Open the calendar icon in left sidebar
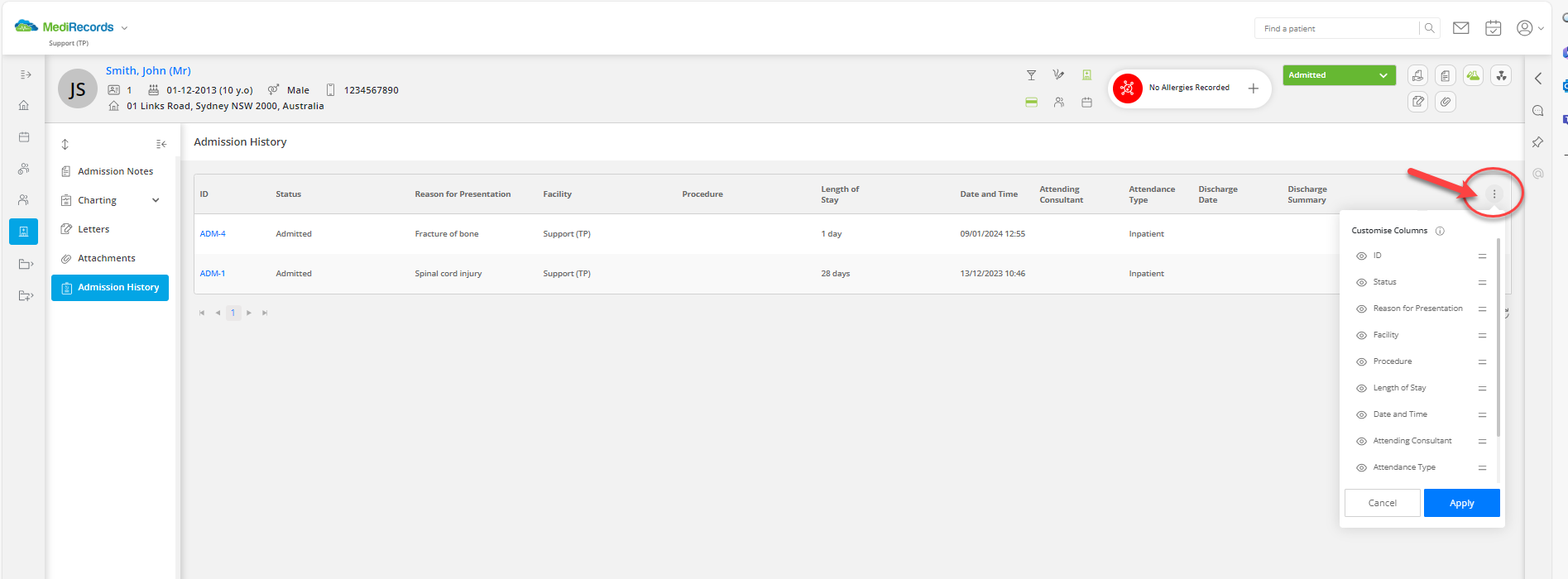Viewport: 1568px width, 579px height. click(24, 136)
